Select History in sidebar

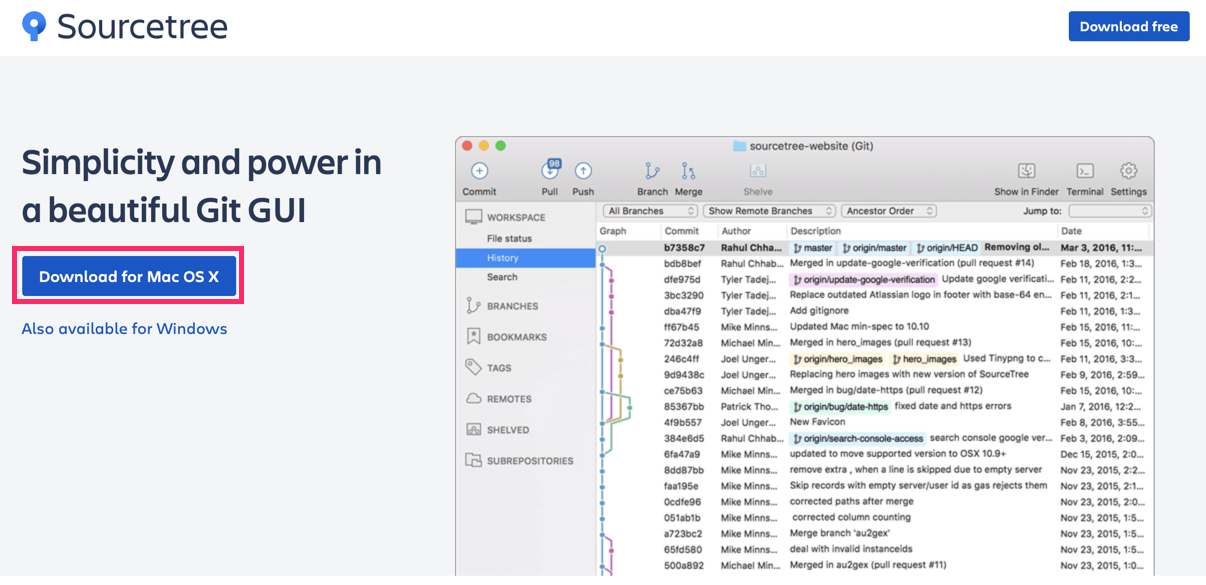[x=526, y=258]
